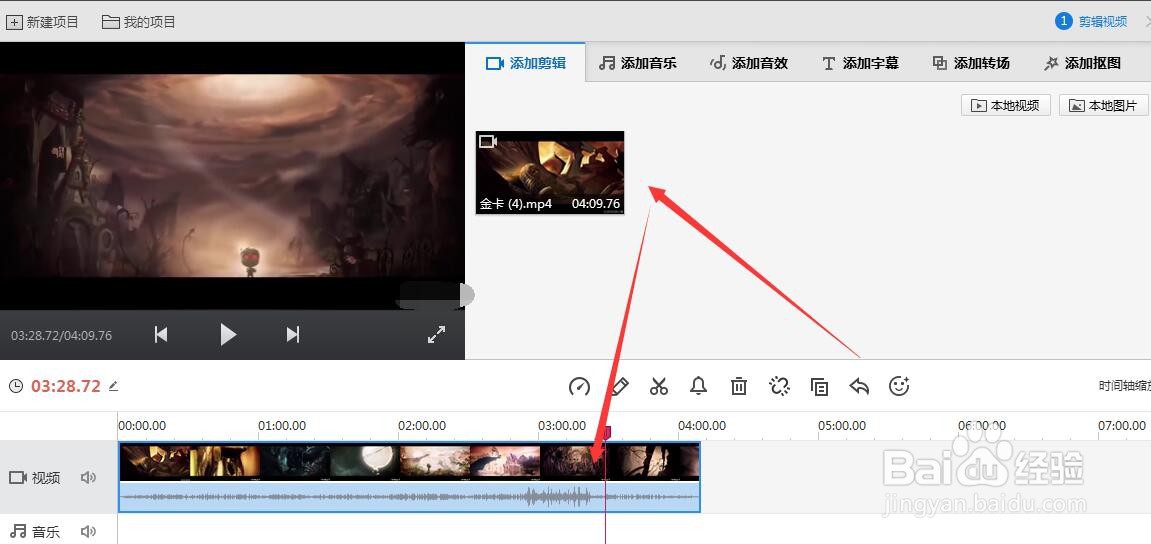Click the unlink audio icon

click(x=779, y=386)
